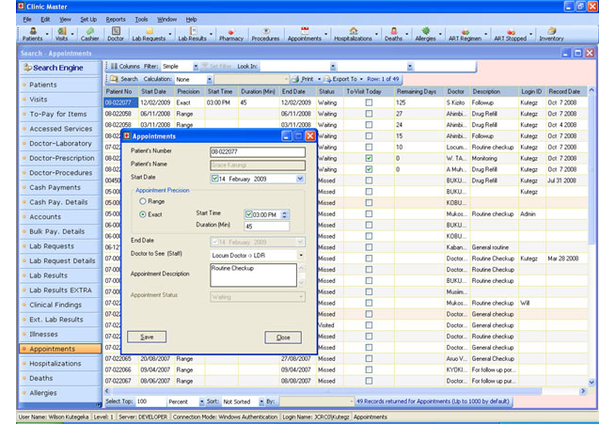Click the Duration (Min) input field
Image resolution: width=615 pixels, height=424 pixels.
point(267,226)
